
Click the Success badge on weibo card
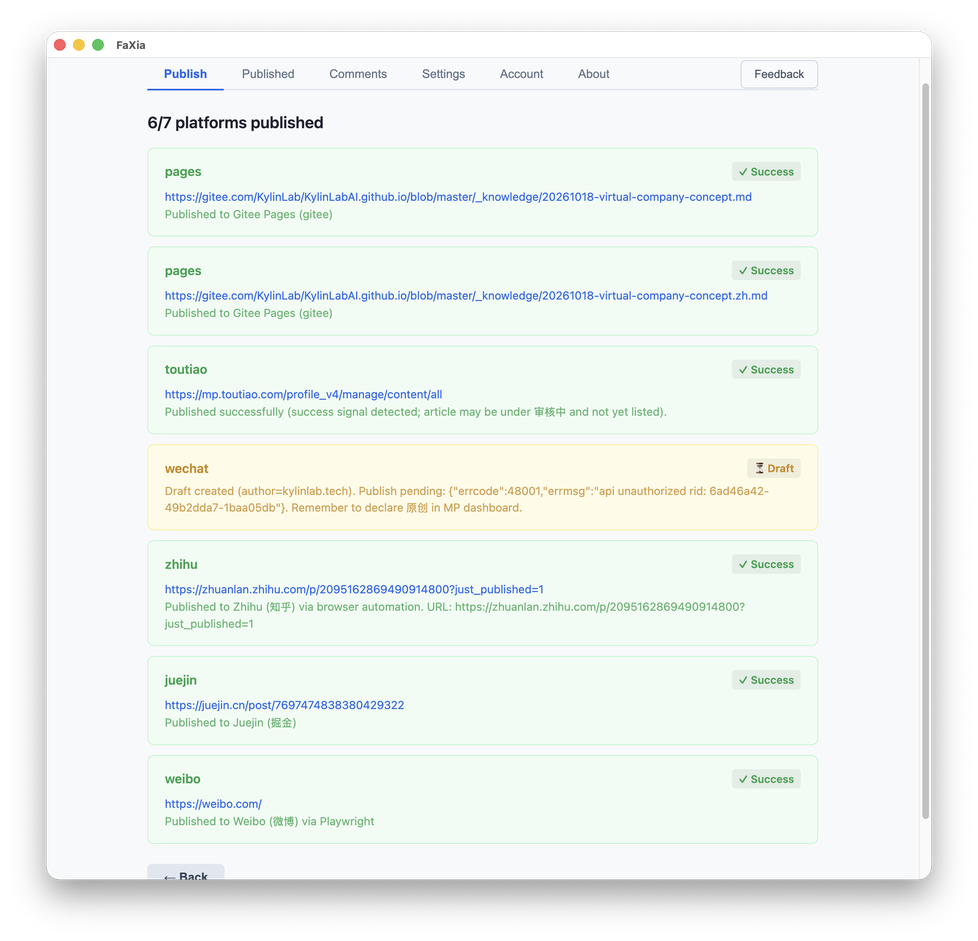pyautogui.click(x=766, y=779)
